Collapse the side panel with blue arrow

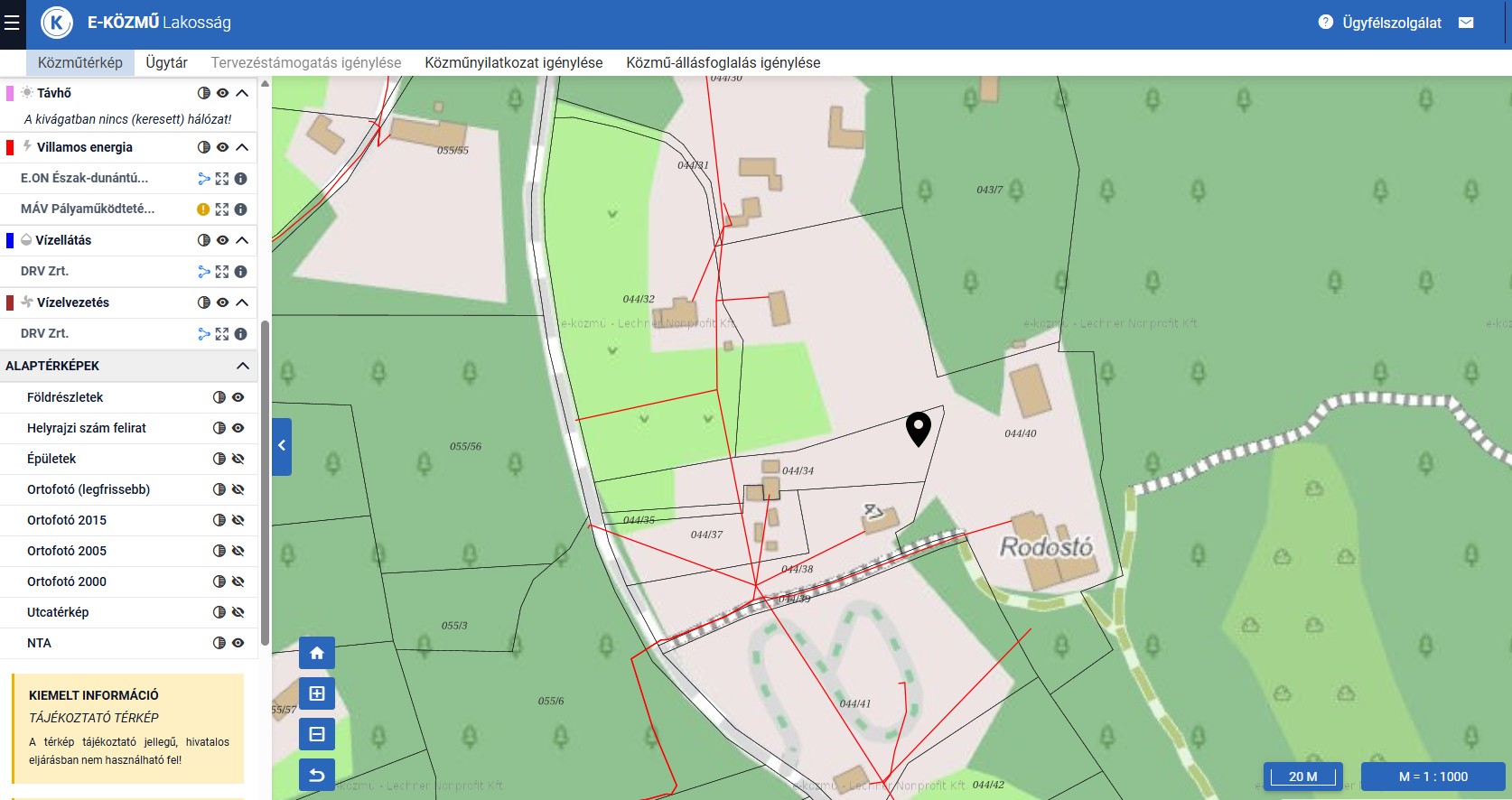tap(282, 446)
